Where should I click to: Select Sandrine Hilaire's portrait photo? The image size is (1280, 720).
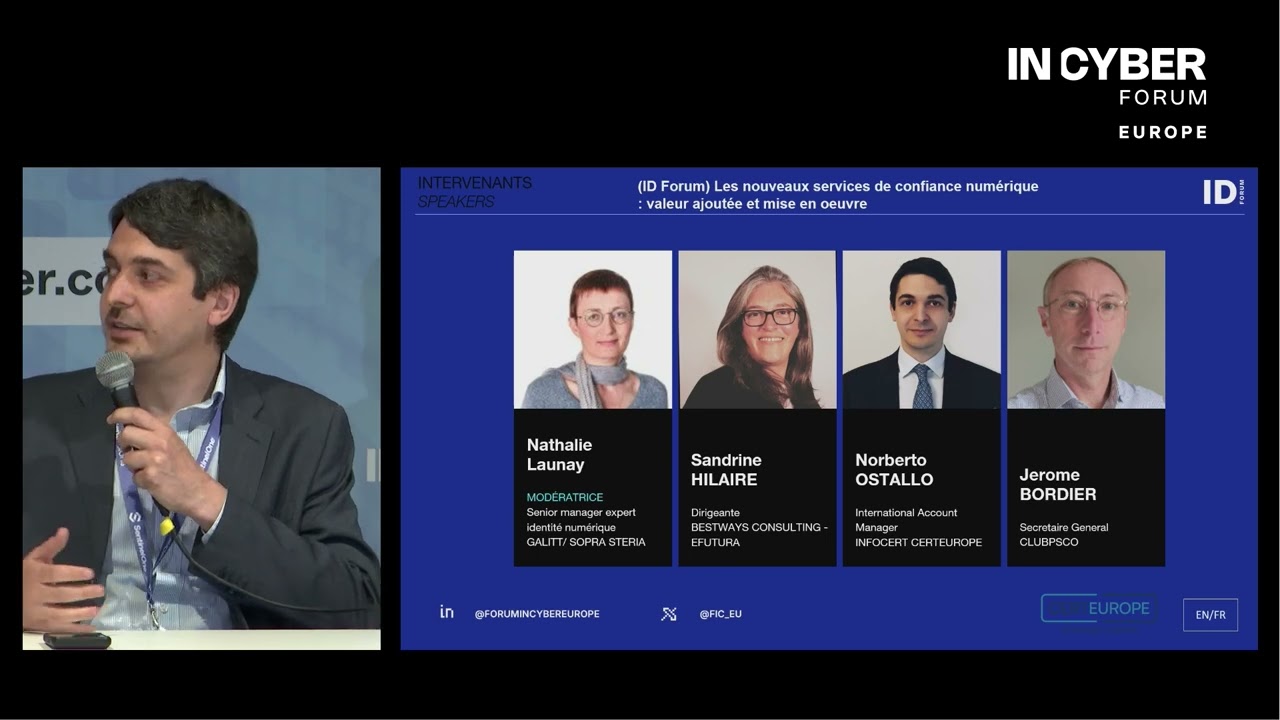757,329
